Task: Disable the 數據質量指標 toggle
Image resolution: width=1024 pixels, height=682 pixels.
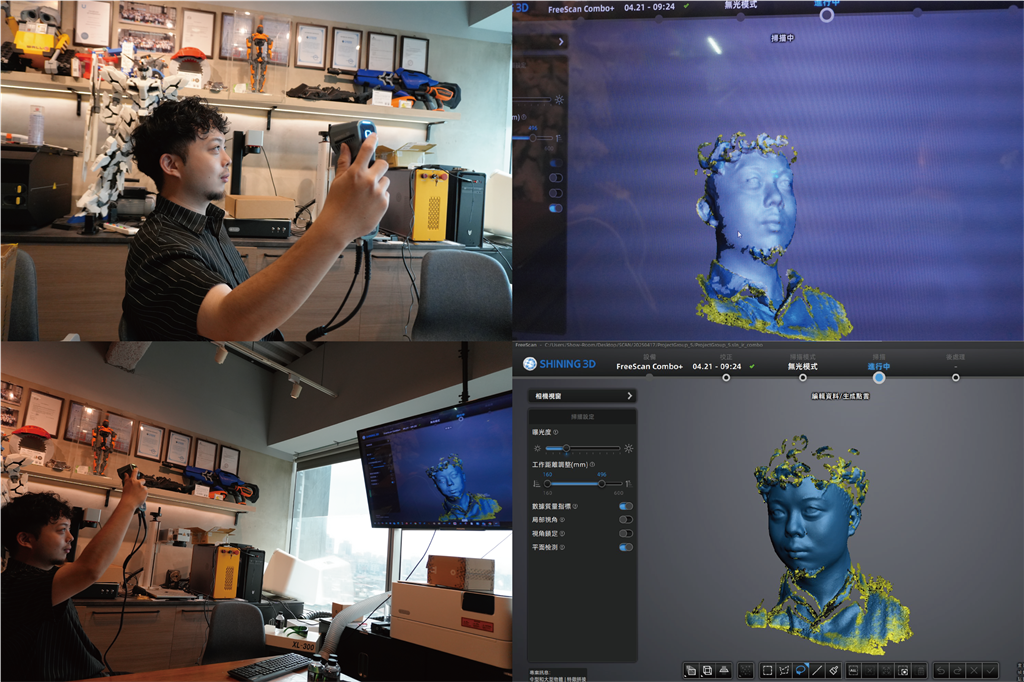Action: click(x=625, y=506)
